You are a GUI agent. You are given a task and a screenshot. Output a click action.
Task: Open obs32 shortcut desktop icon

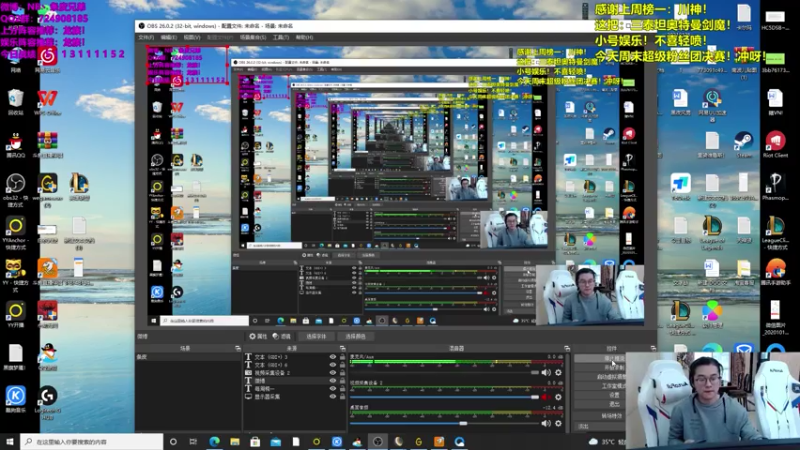[15, 190]
